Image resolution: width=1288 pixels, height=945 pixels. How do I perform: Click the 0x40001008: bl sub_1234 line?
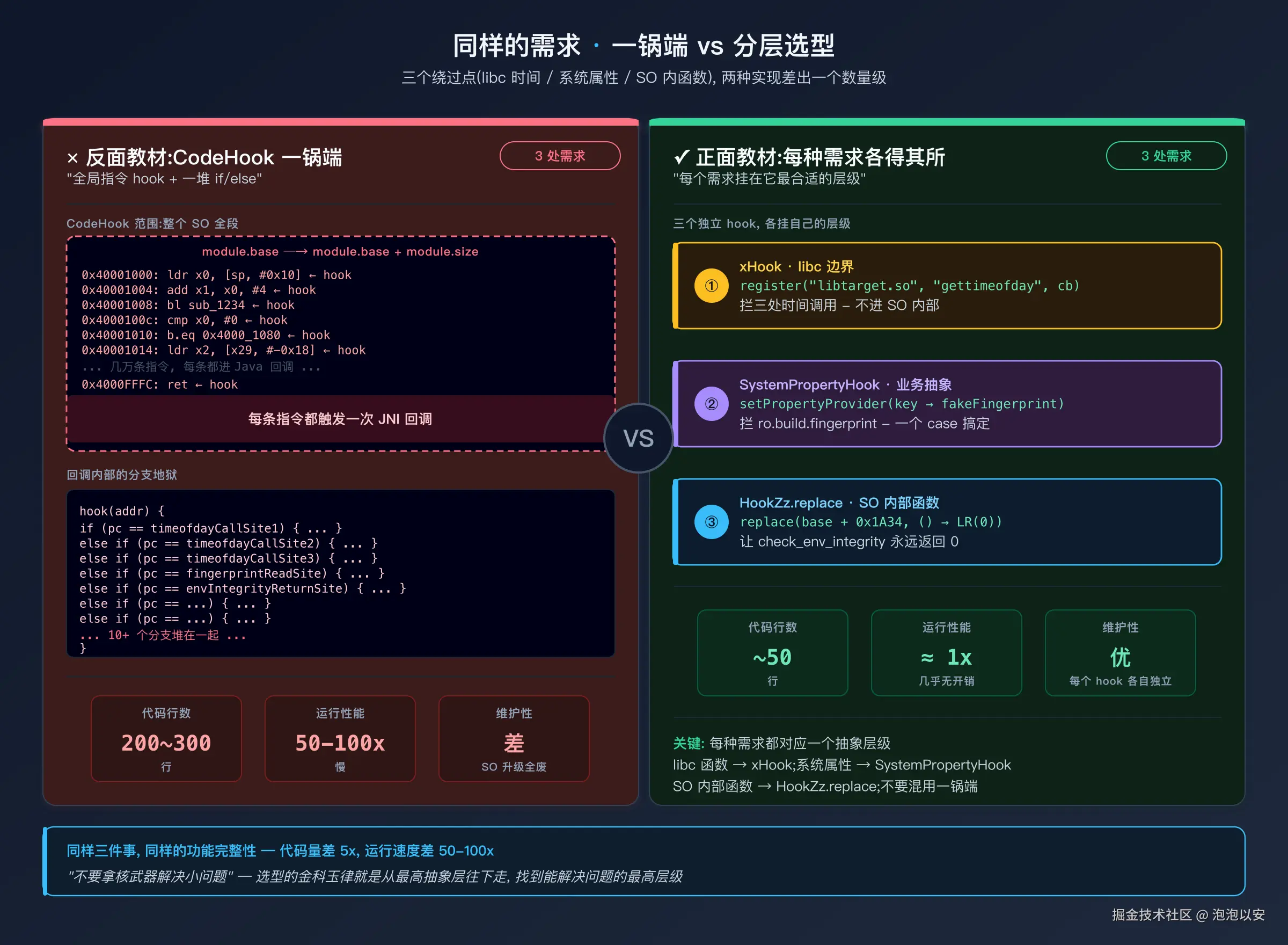coord(188,305)
